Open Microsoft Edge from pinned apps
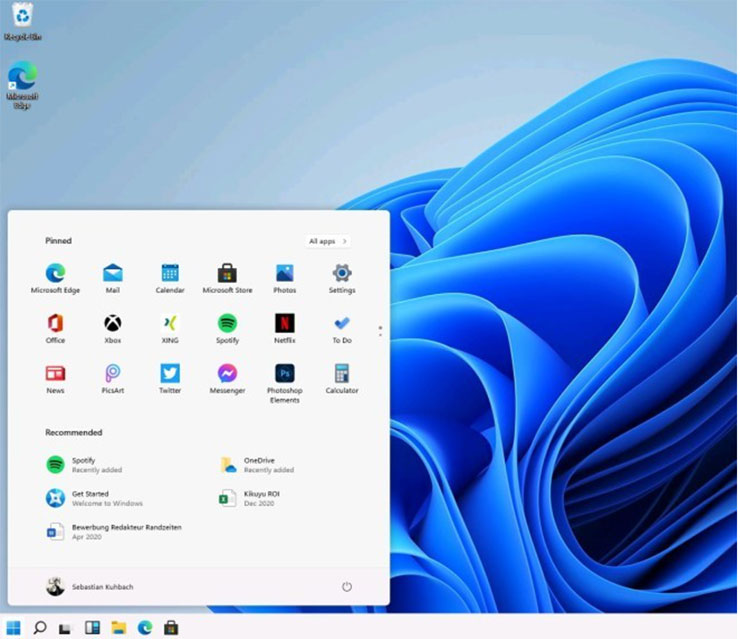 [x=55, y=278]
